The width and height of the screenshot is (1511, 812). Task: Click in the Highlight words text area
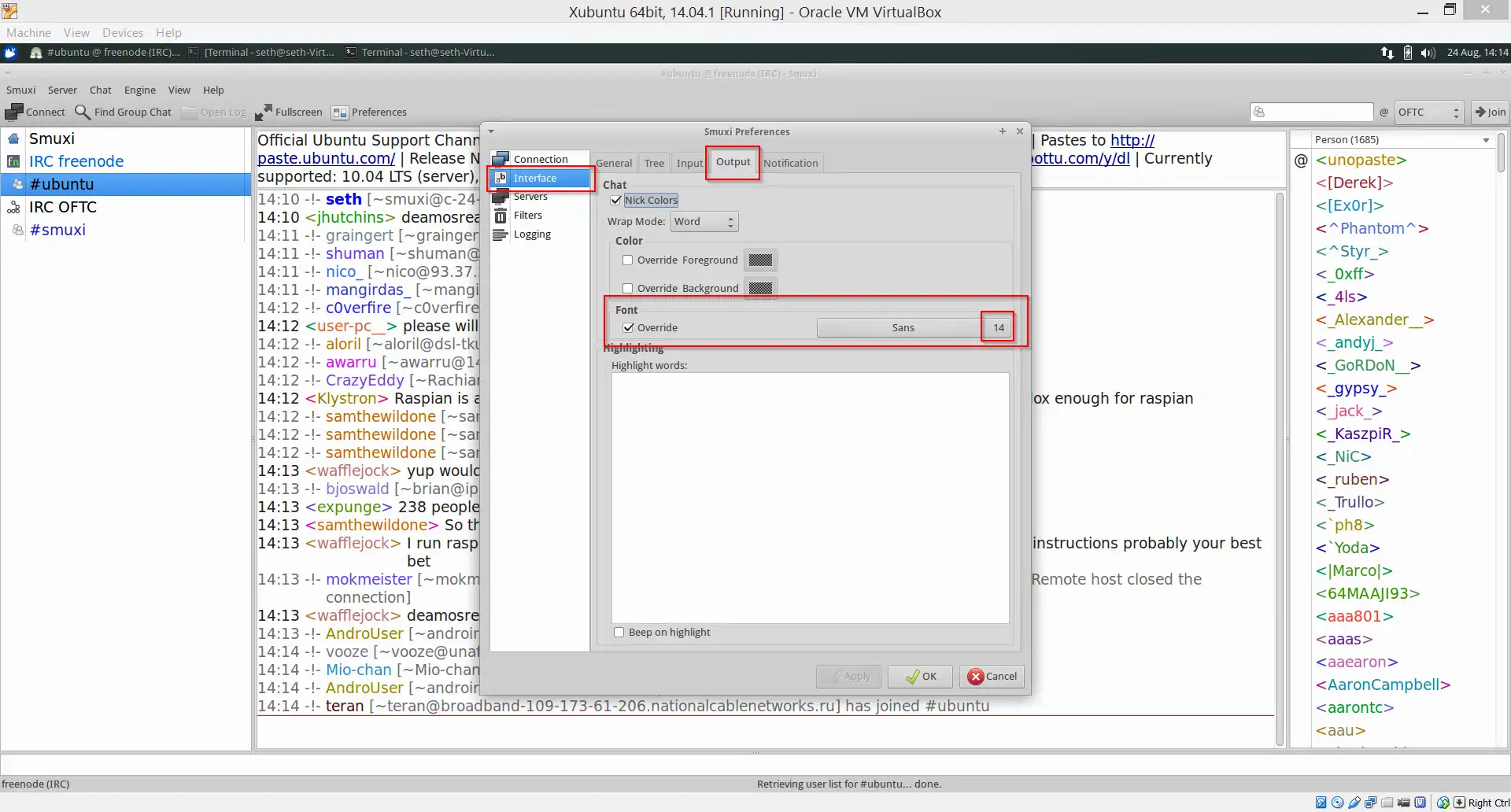point(811,498)
